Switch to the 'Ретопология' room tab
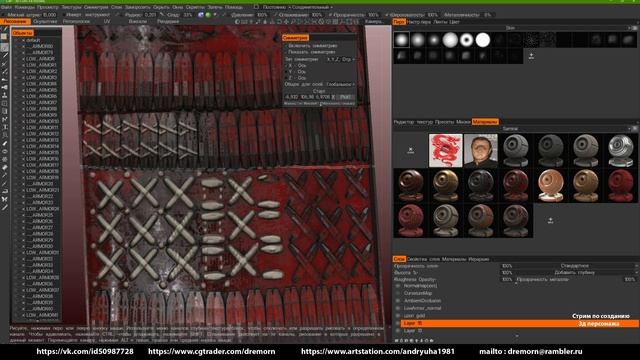Image resolution: width=640 pixels, height=360 pixels. (x=76, y=21)
